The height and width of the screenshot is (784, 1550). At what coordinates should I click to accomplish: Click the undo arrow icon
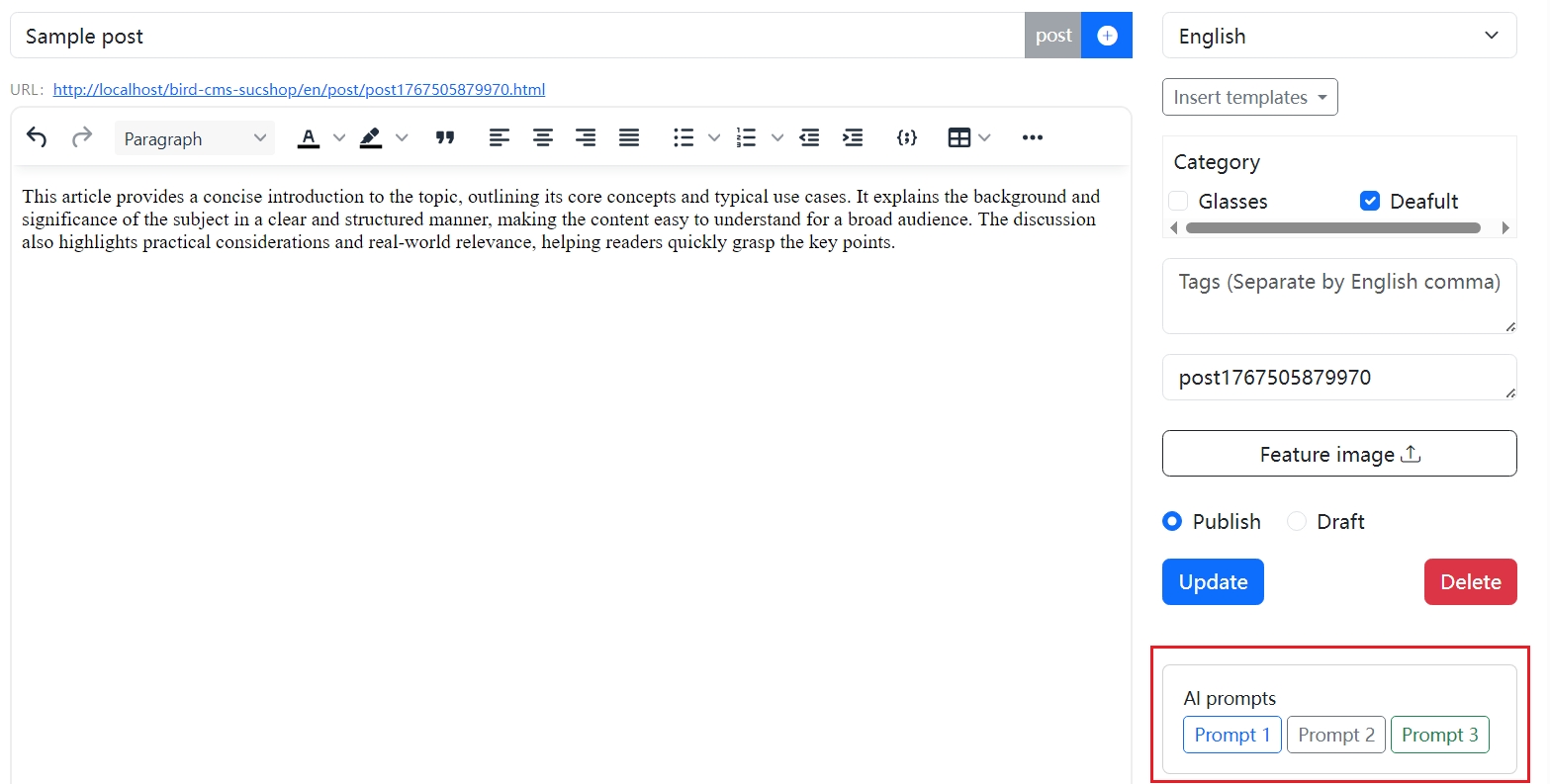(x=37, y=137)
